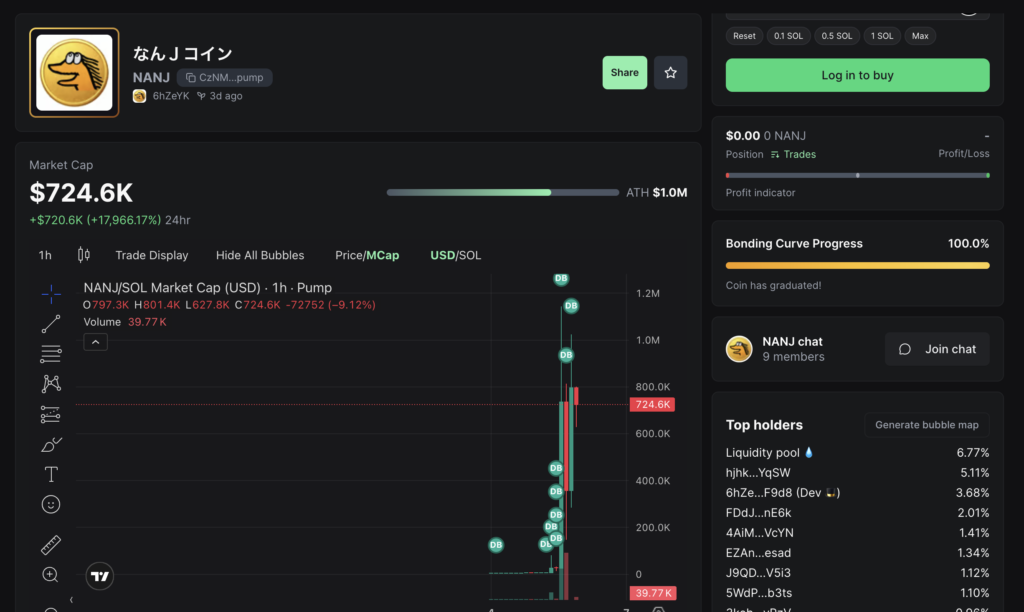Select the crosshair cursor tool
1024x612 pixels.
tap(51, 293)
